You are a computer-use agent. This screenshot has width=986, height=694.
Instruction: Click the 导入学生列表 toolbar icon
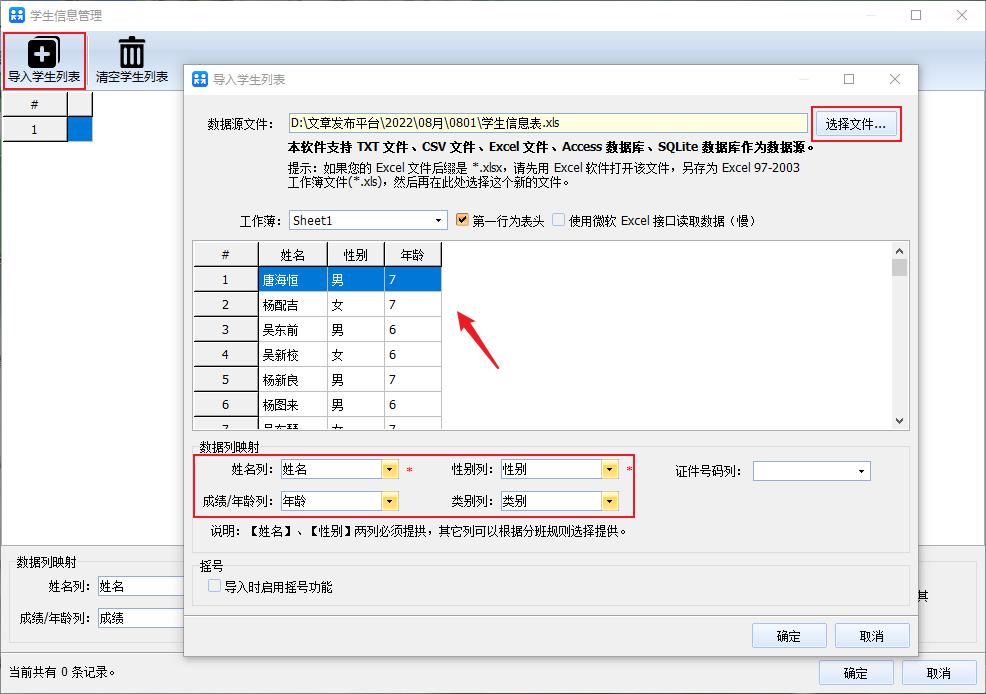point(44,53)
